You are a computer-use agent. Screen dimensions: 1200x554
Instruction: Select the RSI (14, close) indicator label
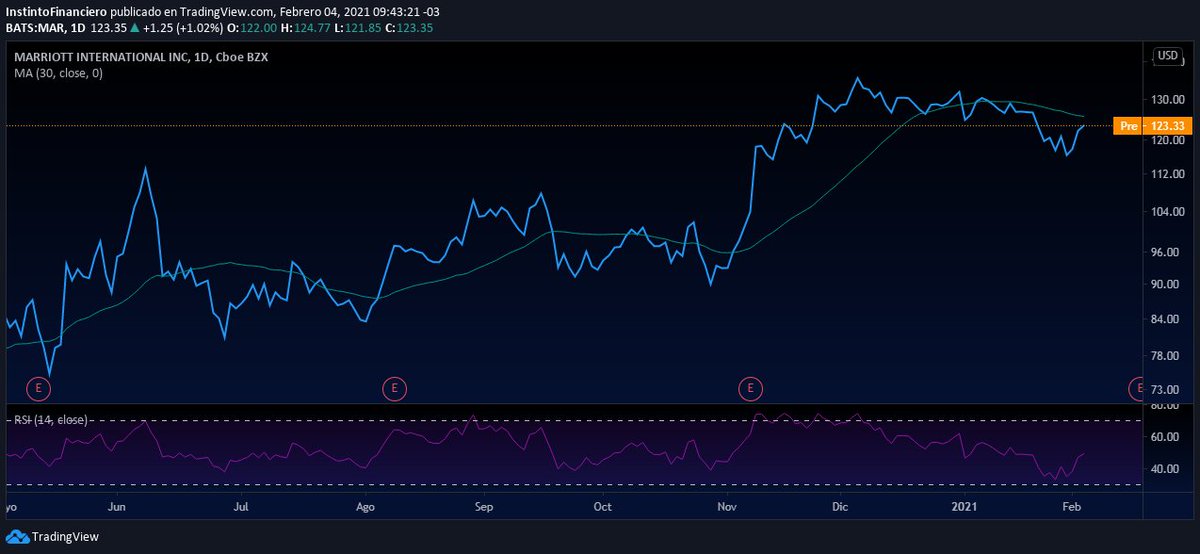pyautogui.click(x=50, y=419)
